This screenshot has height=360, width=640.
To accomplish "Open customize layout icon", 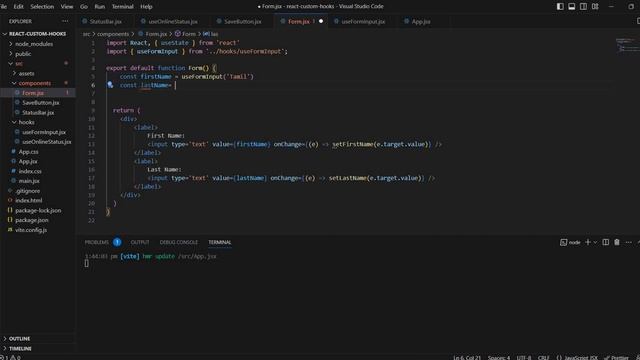I will pyautogui.click(x=596, y=7).
